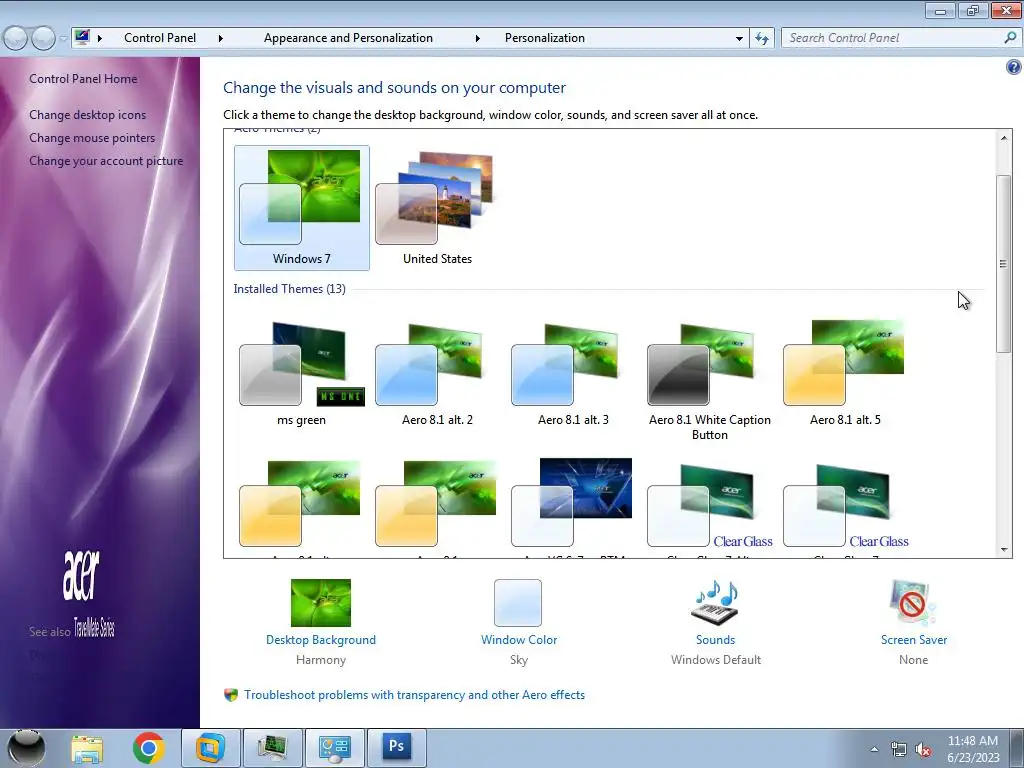Screen dimensions: 1024x768
Task: Click the theme list scroll up arrow
Action: coord(1004,137)
